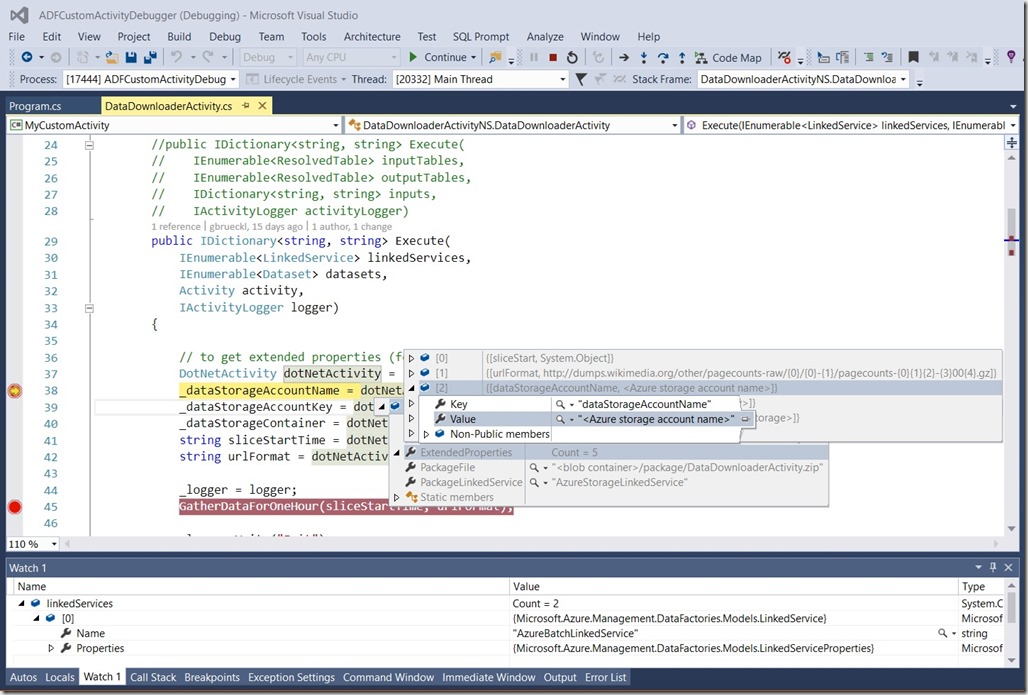The height and width of the screenshot is (695, 1028).
Task: Click Continue to resume debugging
Action: tap(443, 58)
